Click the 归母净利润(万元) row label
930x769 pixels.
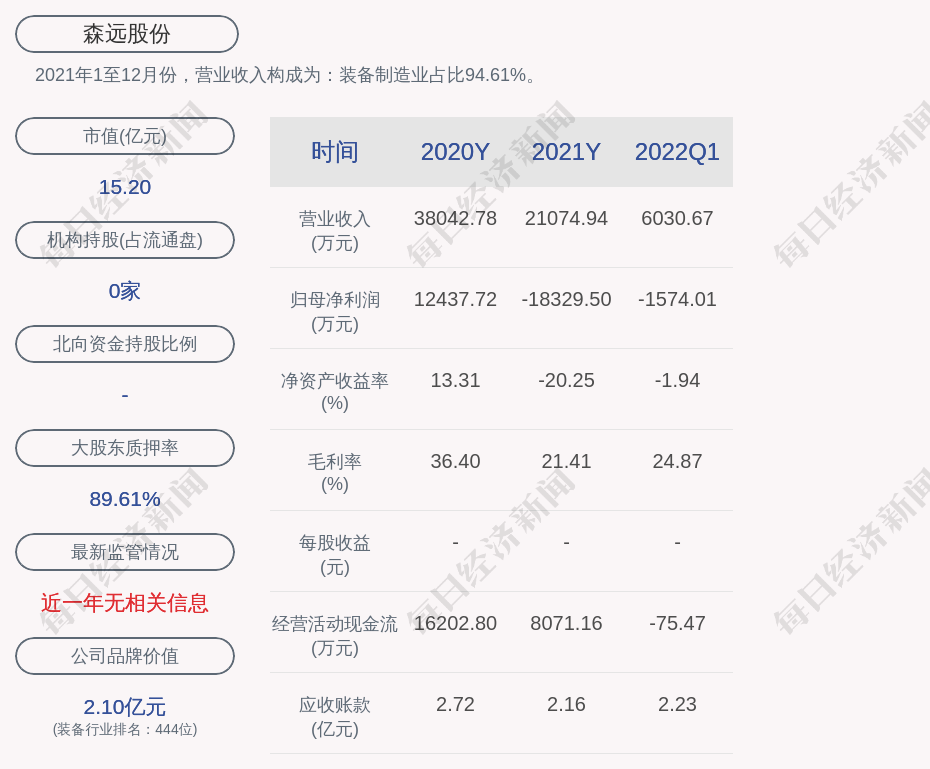(335, 312)
